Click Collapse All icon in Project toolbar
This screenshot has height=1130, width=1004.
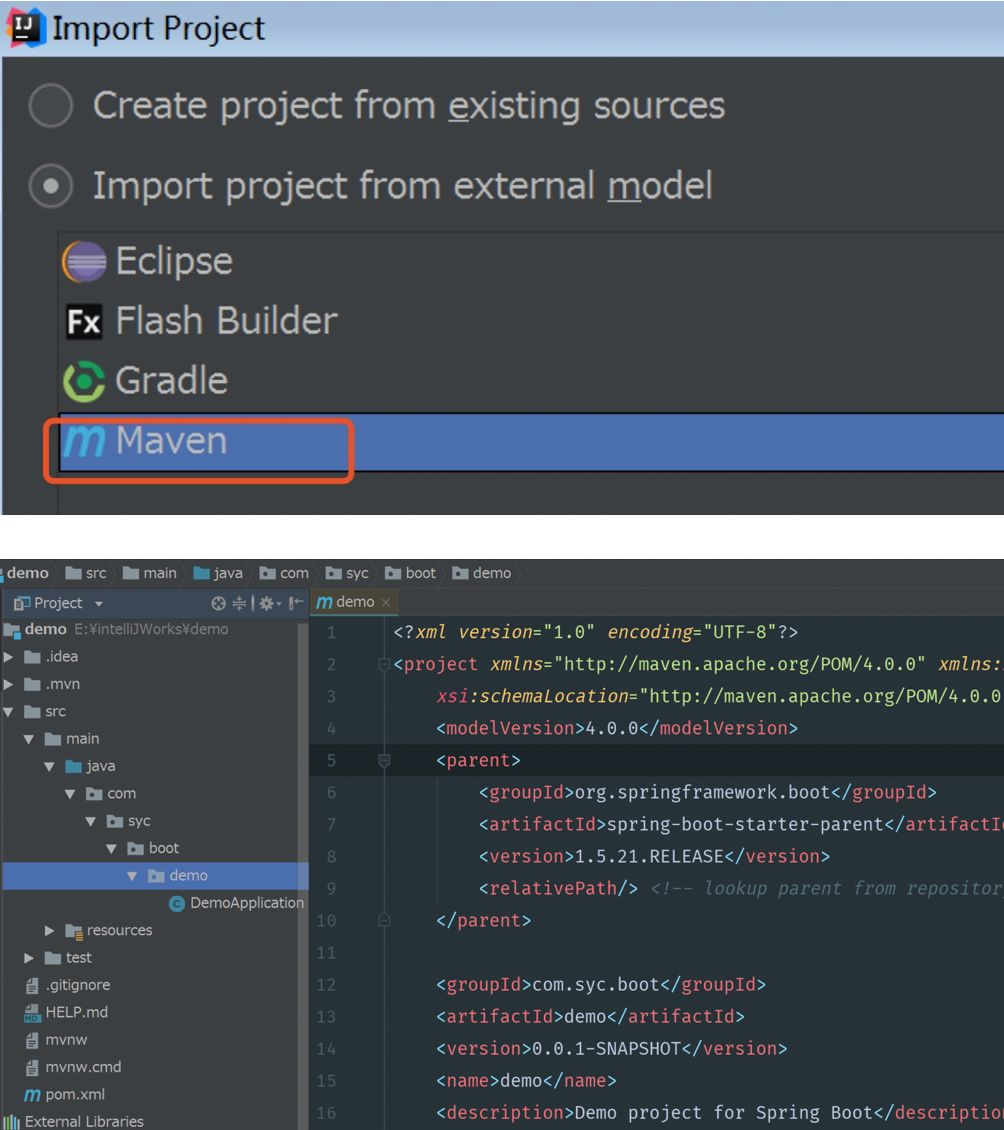(239, 603)
